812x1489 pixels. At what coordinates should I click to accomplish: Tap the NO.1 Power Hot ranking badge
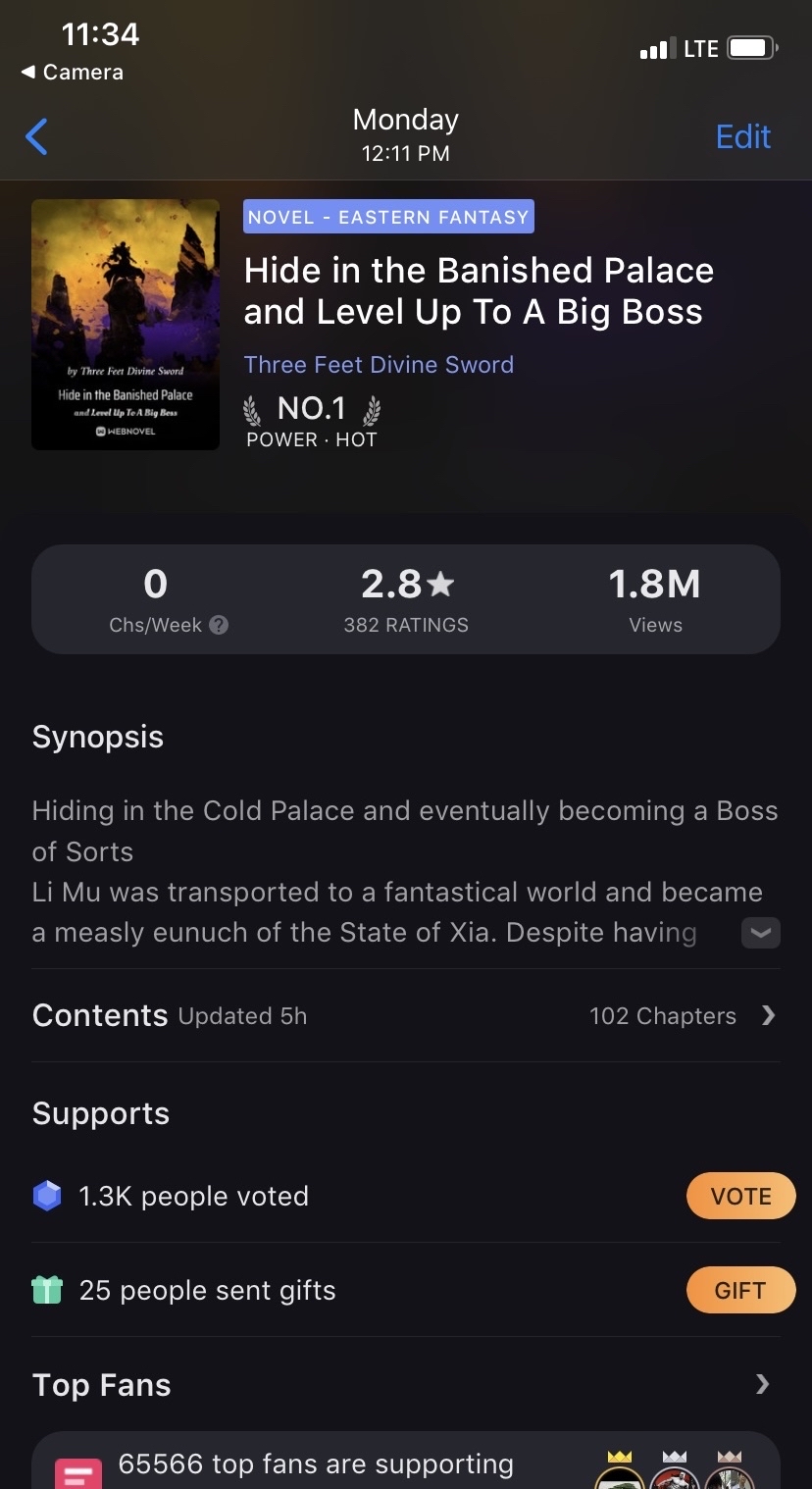point(312,422)
